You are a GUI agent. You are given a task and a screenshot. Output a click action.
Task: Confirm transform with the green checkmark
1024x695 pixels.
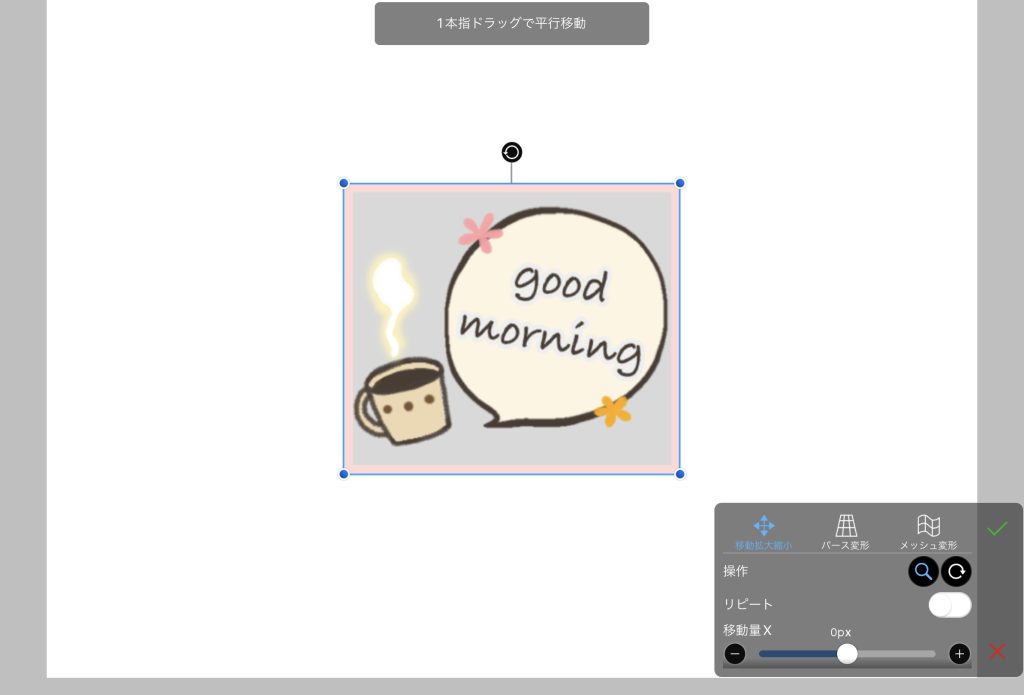coord(996,529)
